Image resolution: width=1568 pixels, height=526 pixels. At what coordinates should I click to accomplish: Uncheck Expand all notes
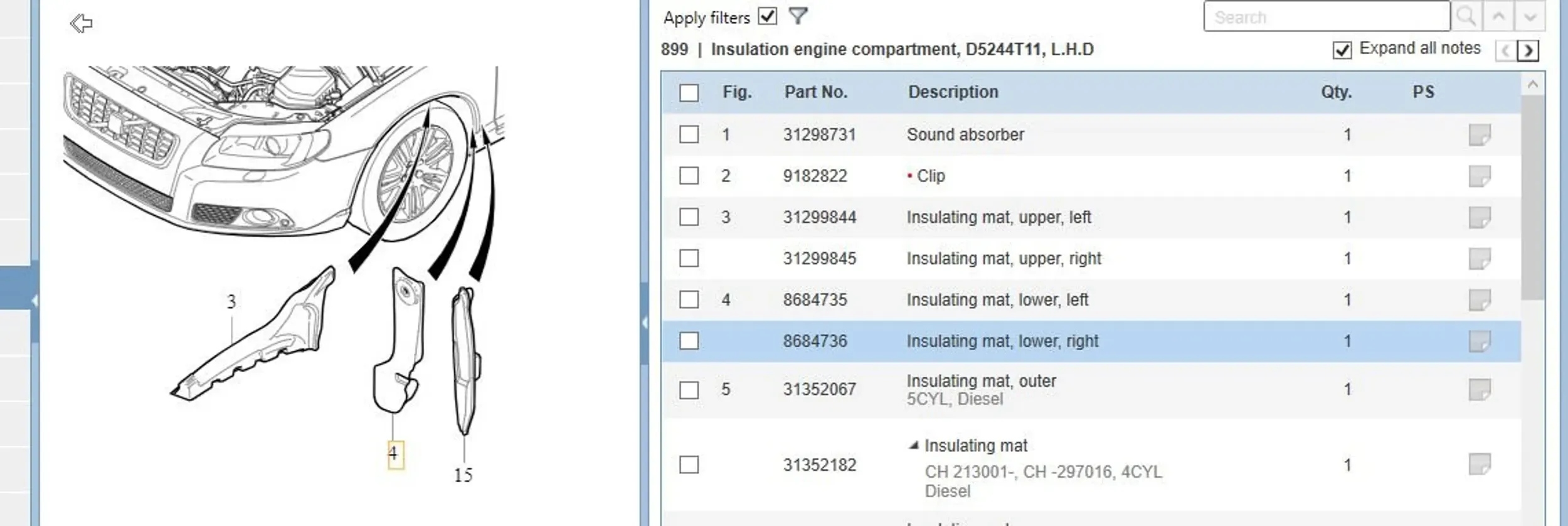[1342, 50]
